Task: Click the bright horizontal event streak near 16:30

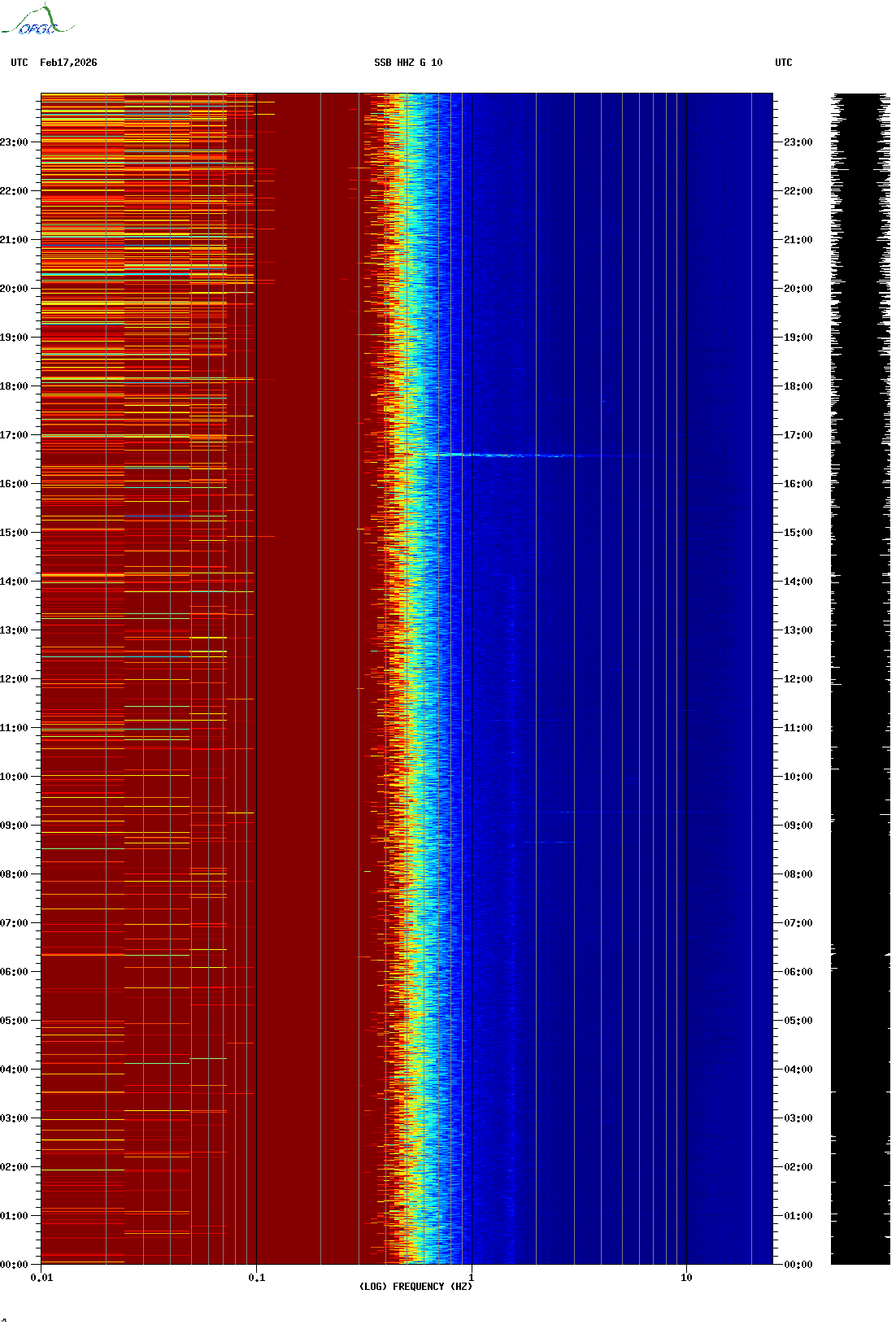Action: pos(488,455)
